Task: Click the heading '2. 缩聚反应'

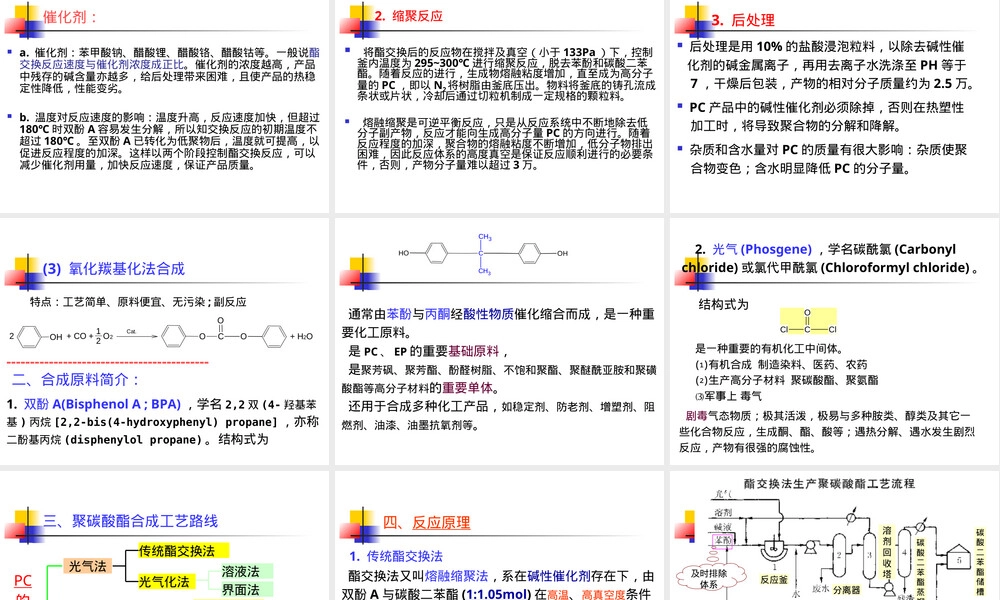Action: tap(409, 16)
